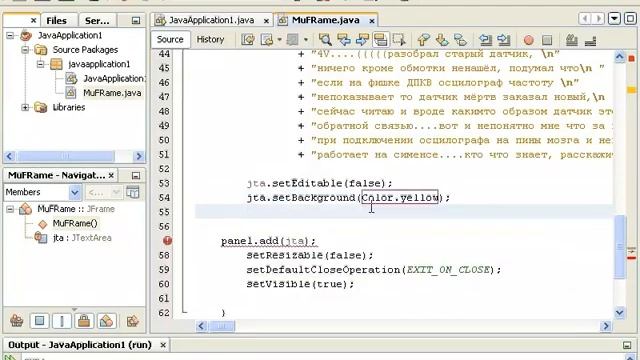Collapse the JavaApplication1 project node
The width and height of the screenshot is (640, 360).
(10, 36)
